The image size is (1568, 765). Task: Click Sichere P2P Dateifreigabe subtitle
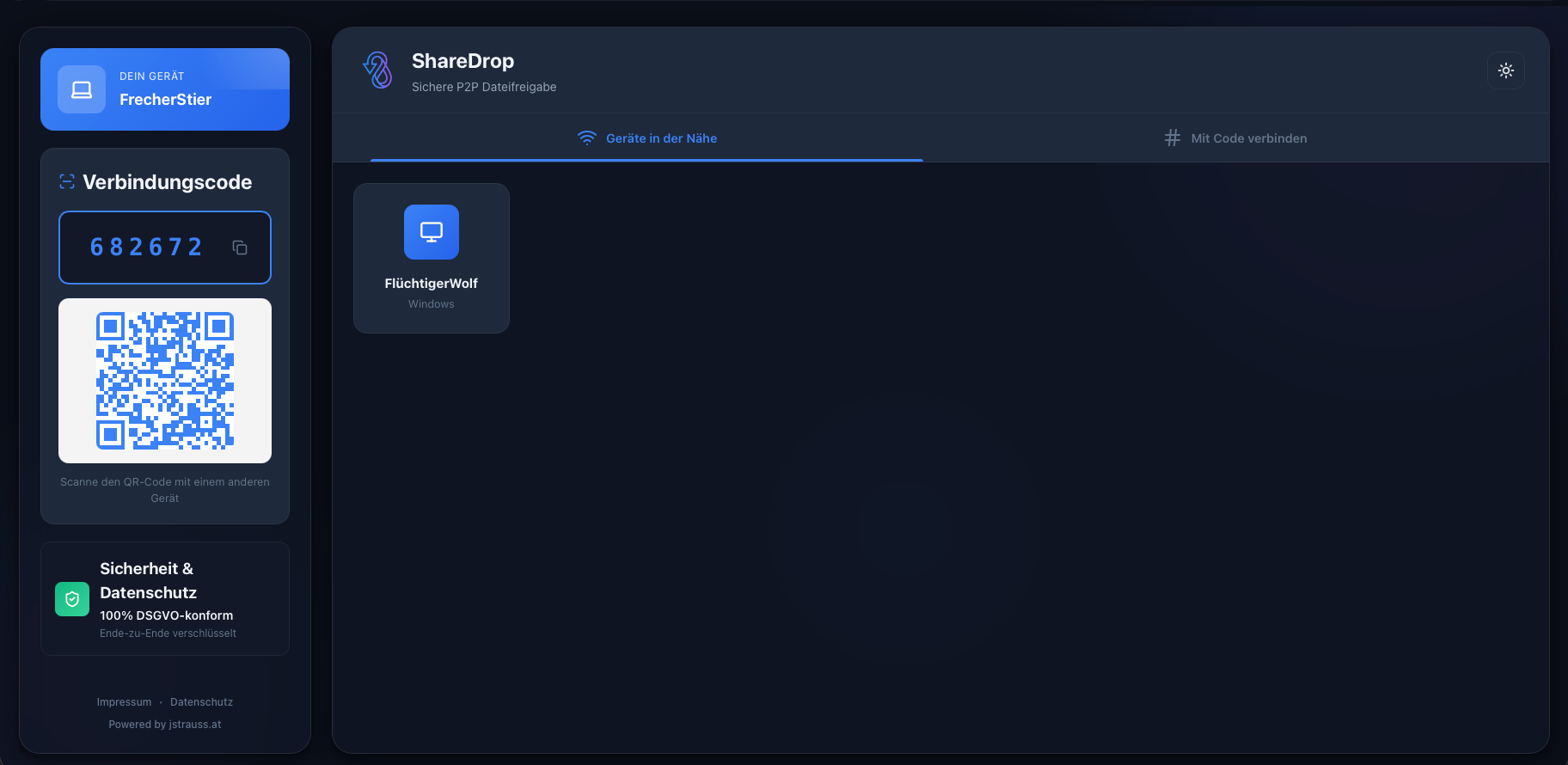click(484, 87)
